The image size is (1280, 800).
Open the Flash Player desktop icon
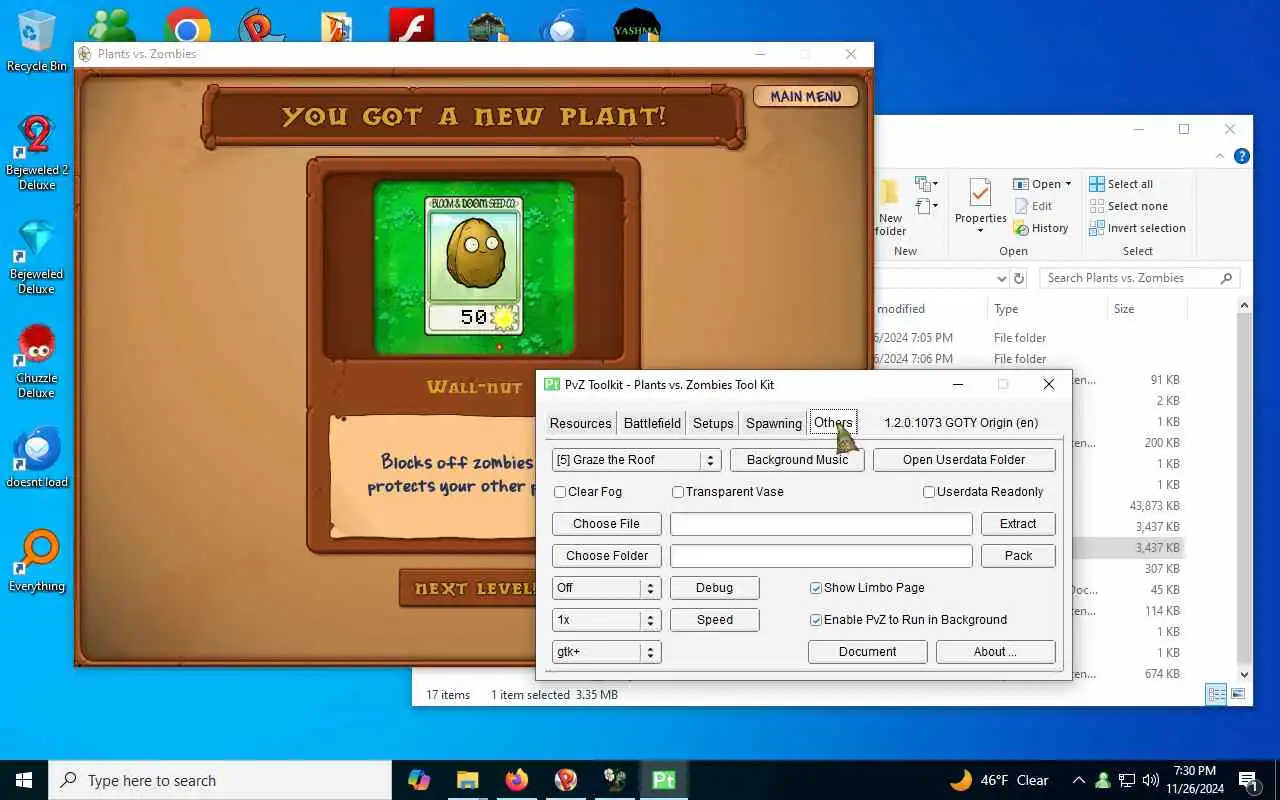411,25
